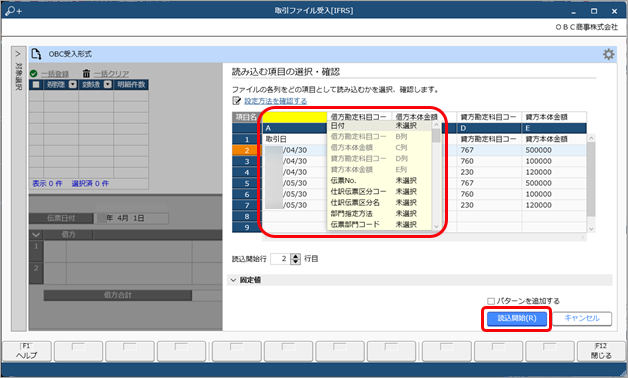
Task: Select row header 2 highlighted in orange
Action: click(x=247, y=150)
